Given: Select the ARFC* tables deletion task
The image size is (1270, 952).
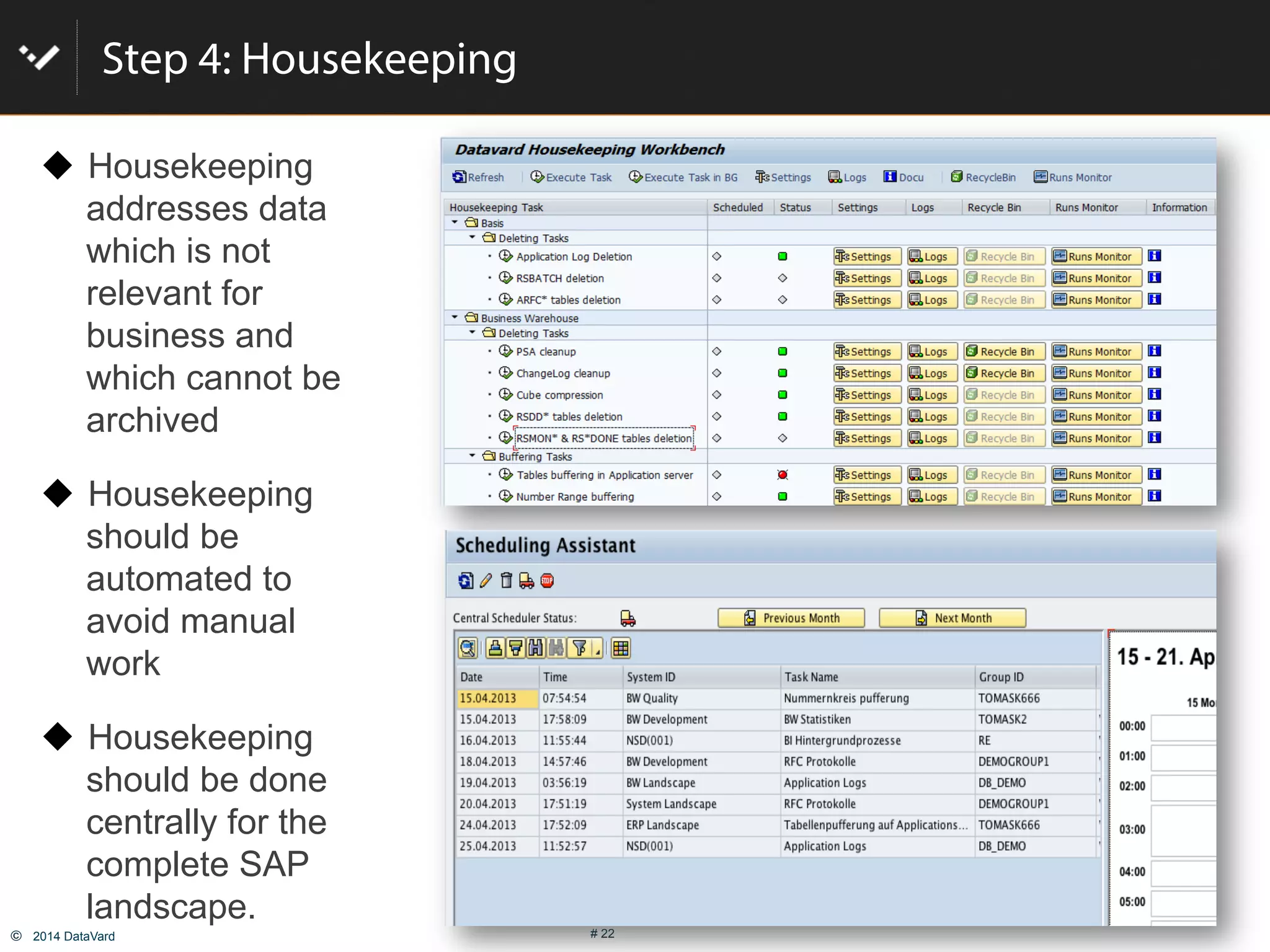Looking at the screenshot, I should pyautogui.click(x=568, y=300).
